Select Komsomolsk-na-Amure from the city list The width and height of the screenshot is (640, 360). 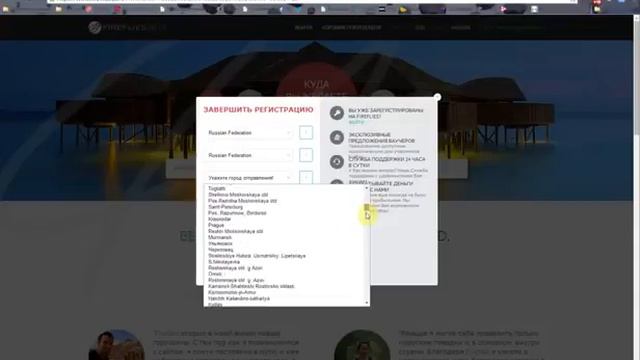[232, 292]
